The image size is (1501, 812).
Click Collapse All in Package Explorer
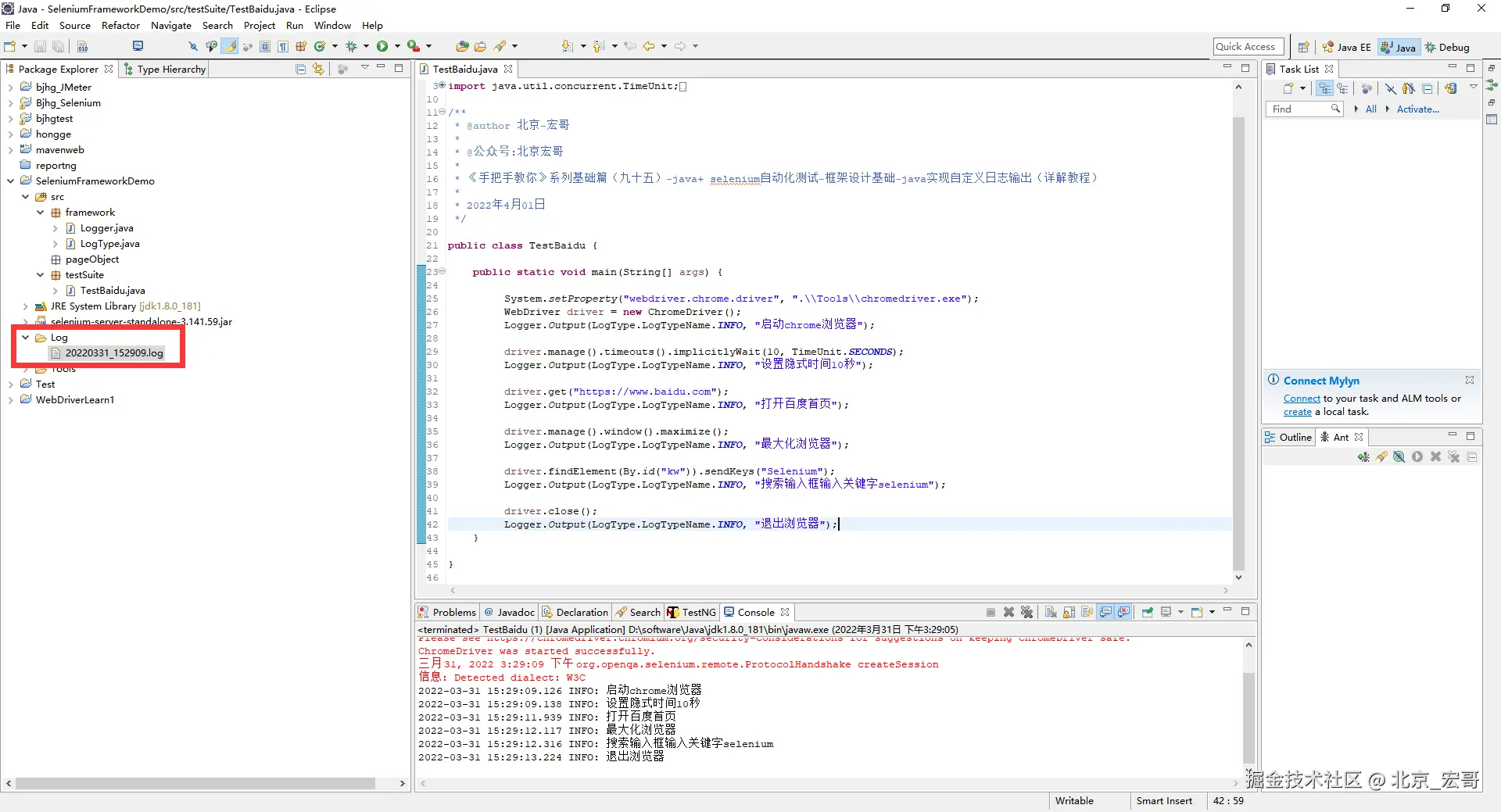click(301, 69)
